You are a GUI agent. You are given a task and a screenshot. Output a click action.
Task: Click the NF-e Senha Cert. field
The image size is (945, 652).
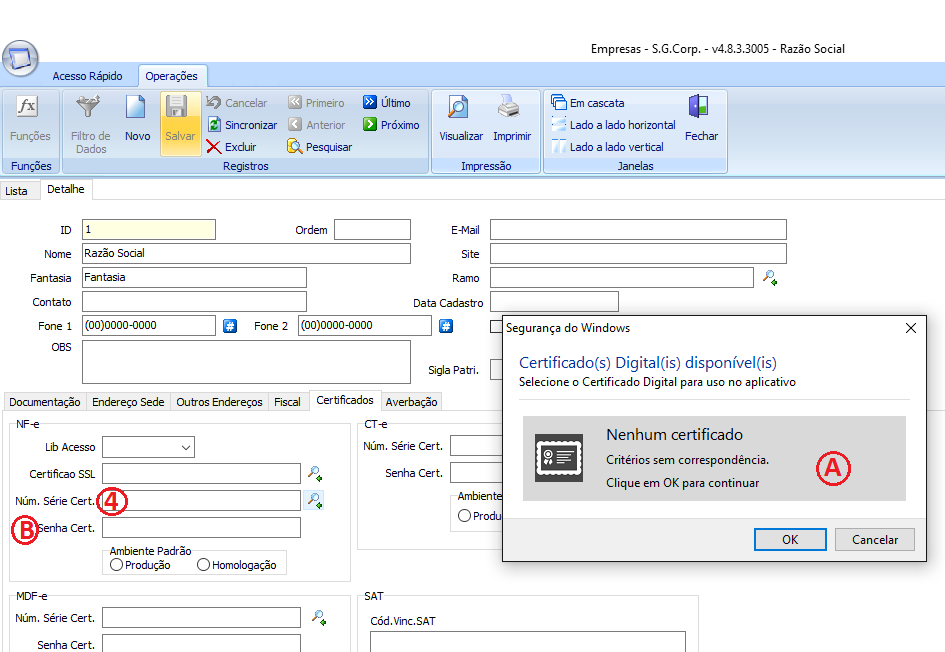click(x=201, y=527)
